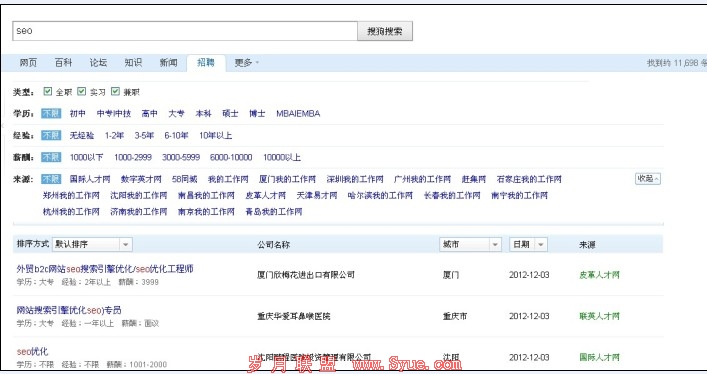Filter source by 郑州我的工作网
The image size is (707, 374).
pos(71,195)
